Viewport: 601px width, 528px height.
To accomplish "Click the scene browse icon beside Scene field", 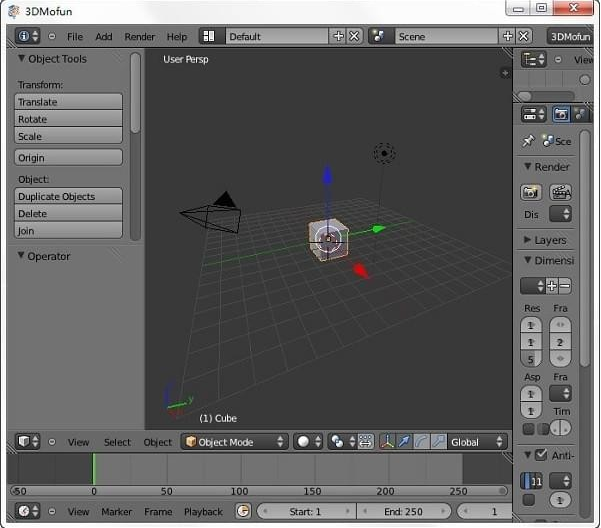I will coord(381,36).
